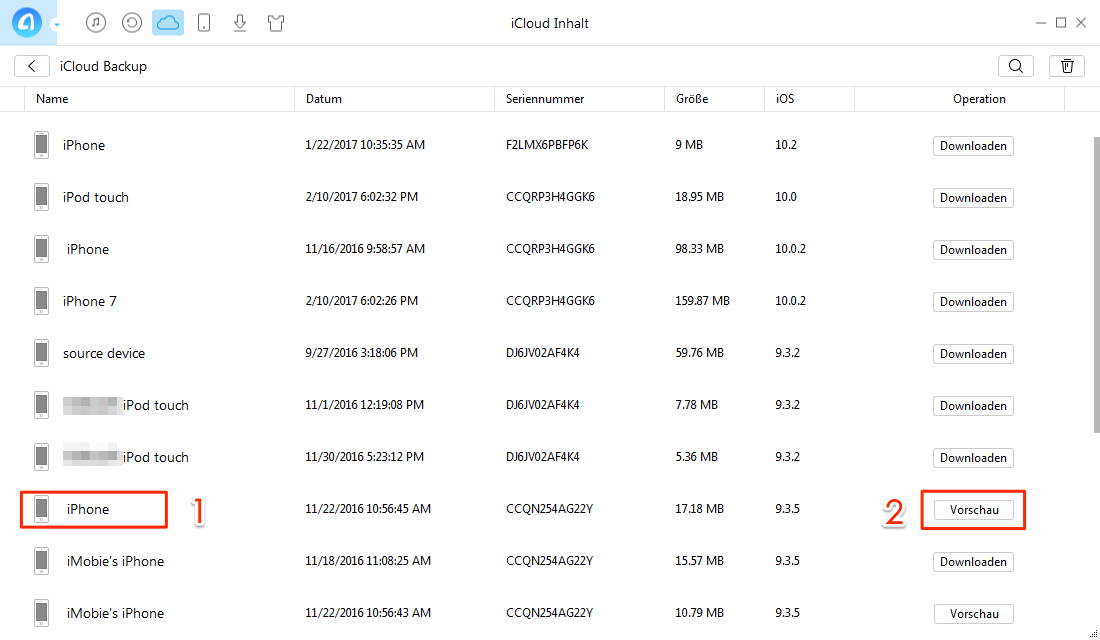The height and width of the screenshot is (640, 1100).
Task: Select the source device row name
Action: click(x=104, y=353)
